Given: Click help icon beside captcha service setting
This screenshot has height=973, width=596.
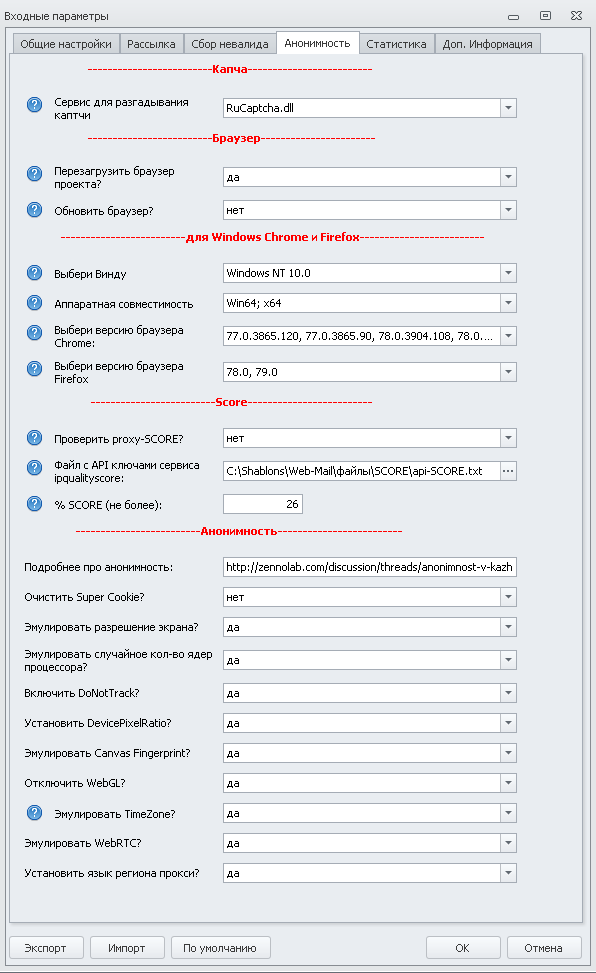Looking at the screenshot, I should (35, 104).
